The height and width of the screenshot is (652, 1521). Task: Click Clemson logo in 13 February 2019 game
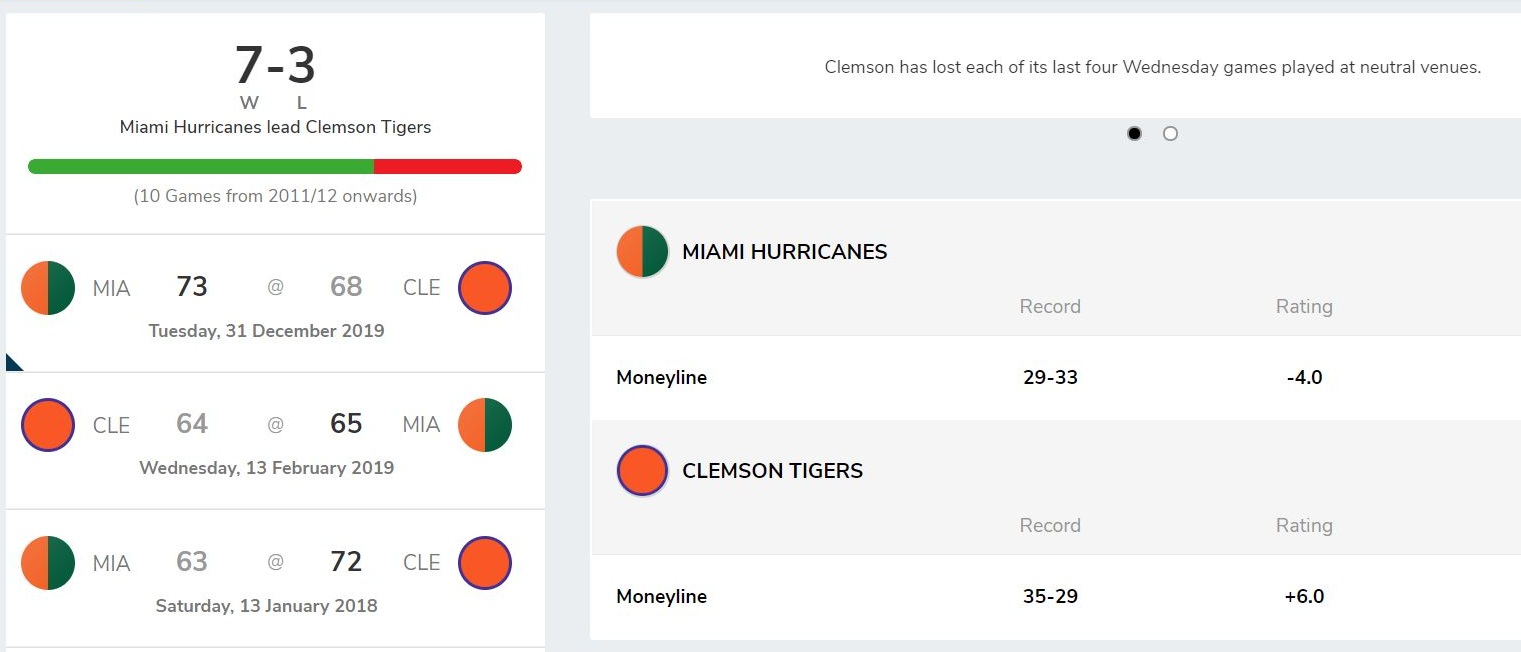point(48,425)
